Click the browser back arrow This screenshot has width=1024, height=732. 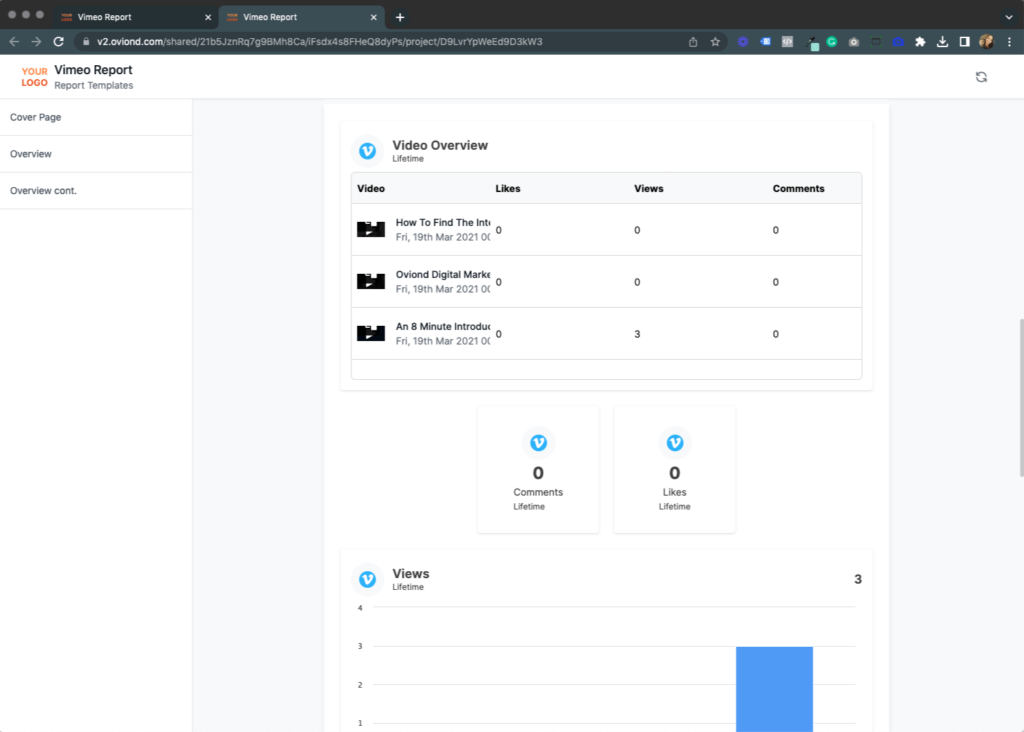point(14,42)
